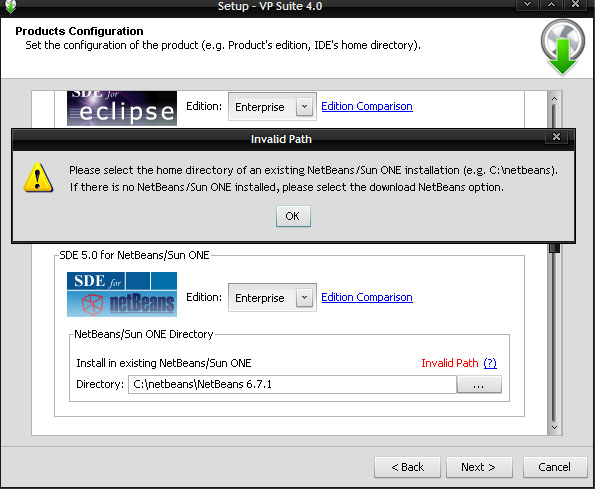Browse for NetBeans directory with ... button
The image size is (595, 489).
pyautogui.click(x=479, y=384)
